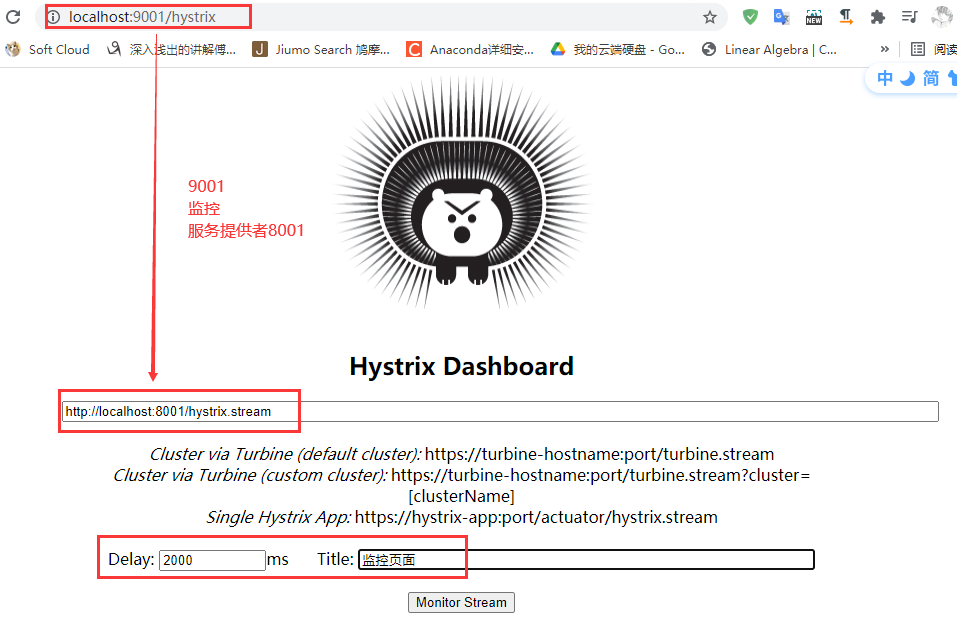Viewport: 957px width, 618px height.
Task: Open the site information icon in the address bar
Action: pyautogui.click(x=54, y=17)
